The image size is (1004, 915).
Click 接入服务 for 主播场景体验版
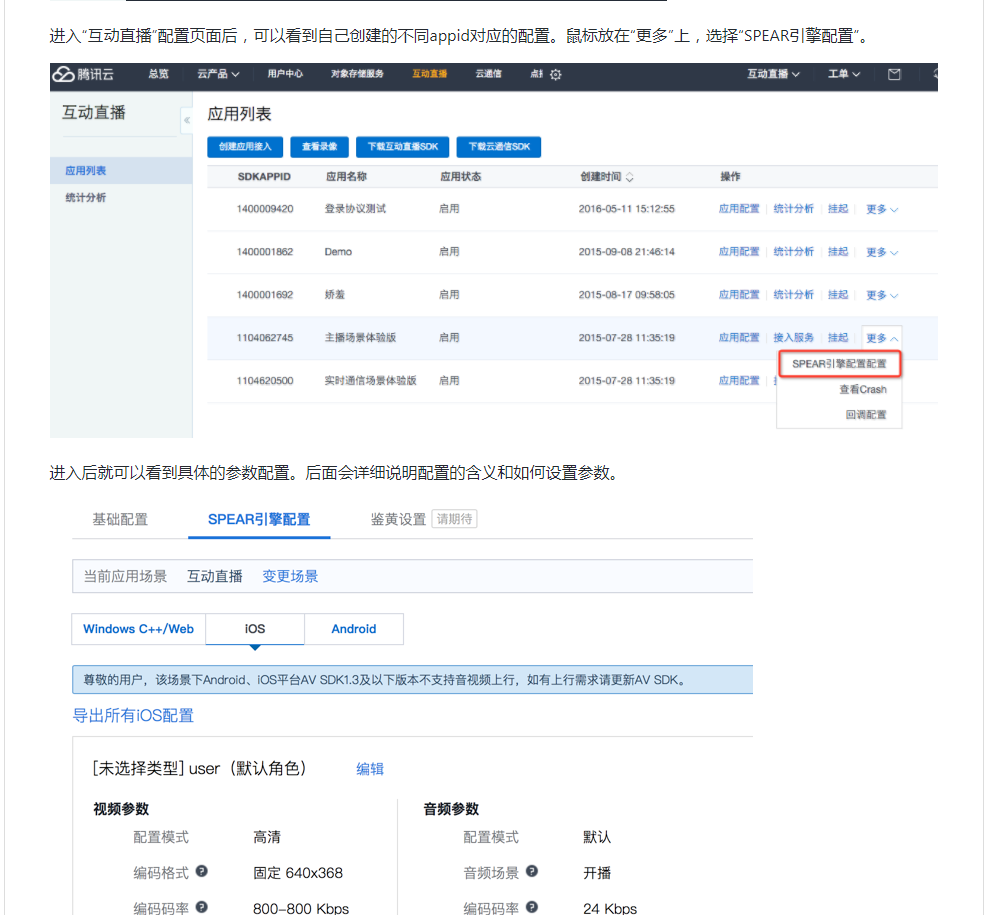click(x=793, y=337)
